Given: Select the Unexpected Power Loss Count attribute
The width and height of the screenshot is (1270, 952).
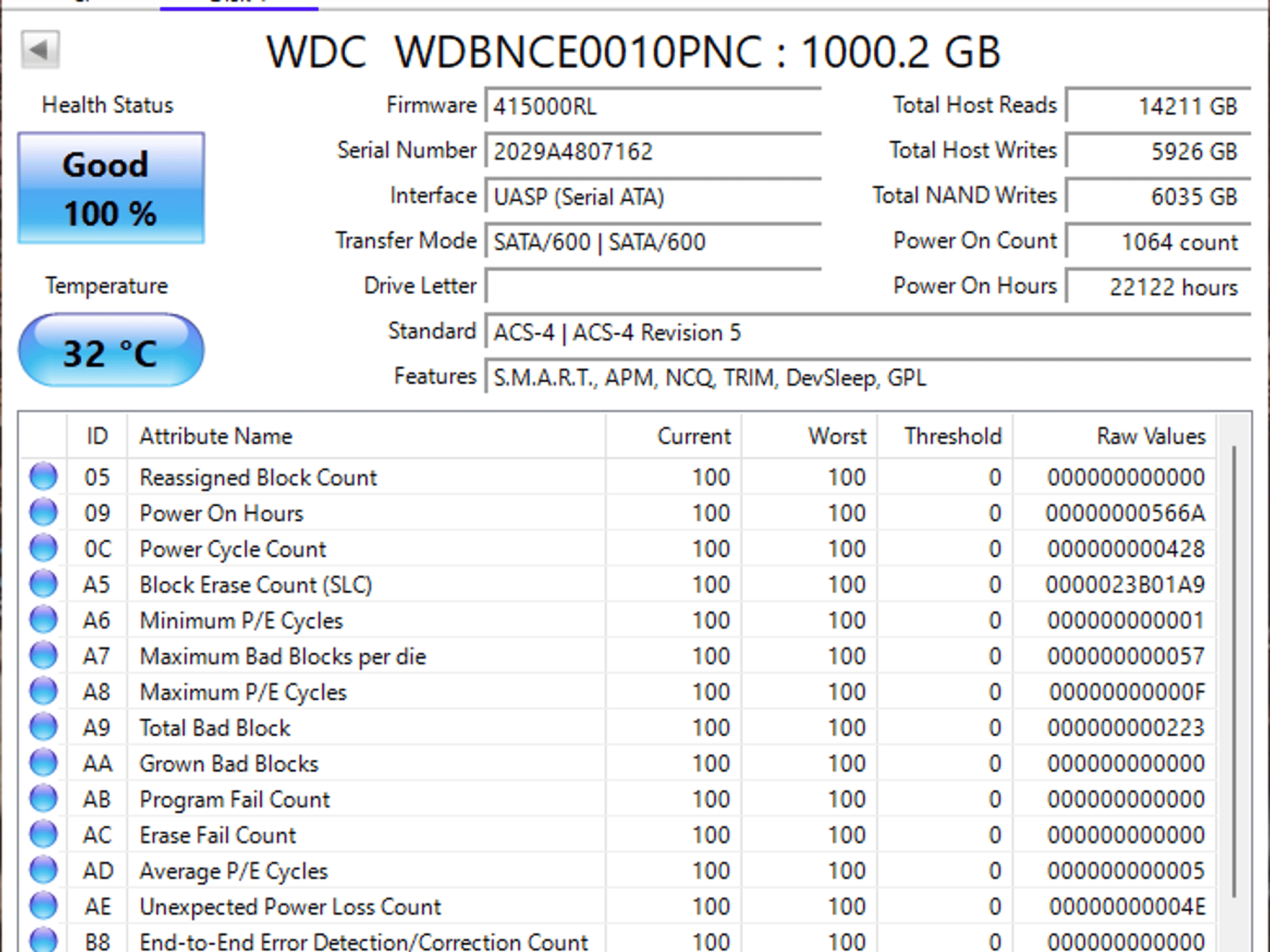Looking at the screenshot, I should pyautogui.click(x=290, y=907).
